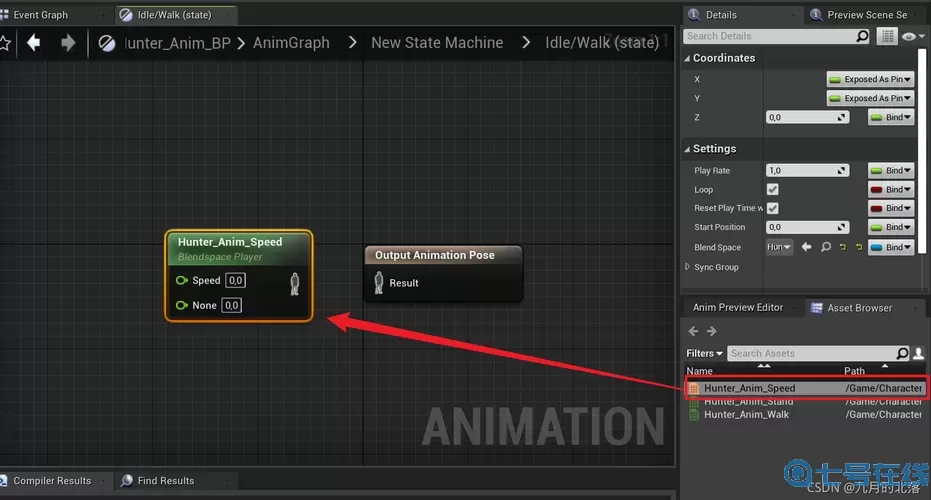Click the Z coordinate value field
Screen dimensions: 931x500
coord(807,118)
